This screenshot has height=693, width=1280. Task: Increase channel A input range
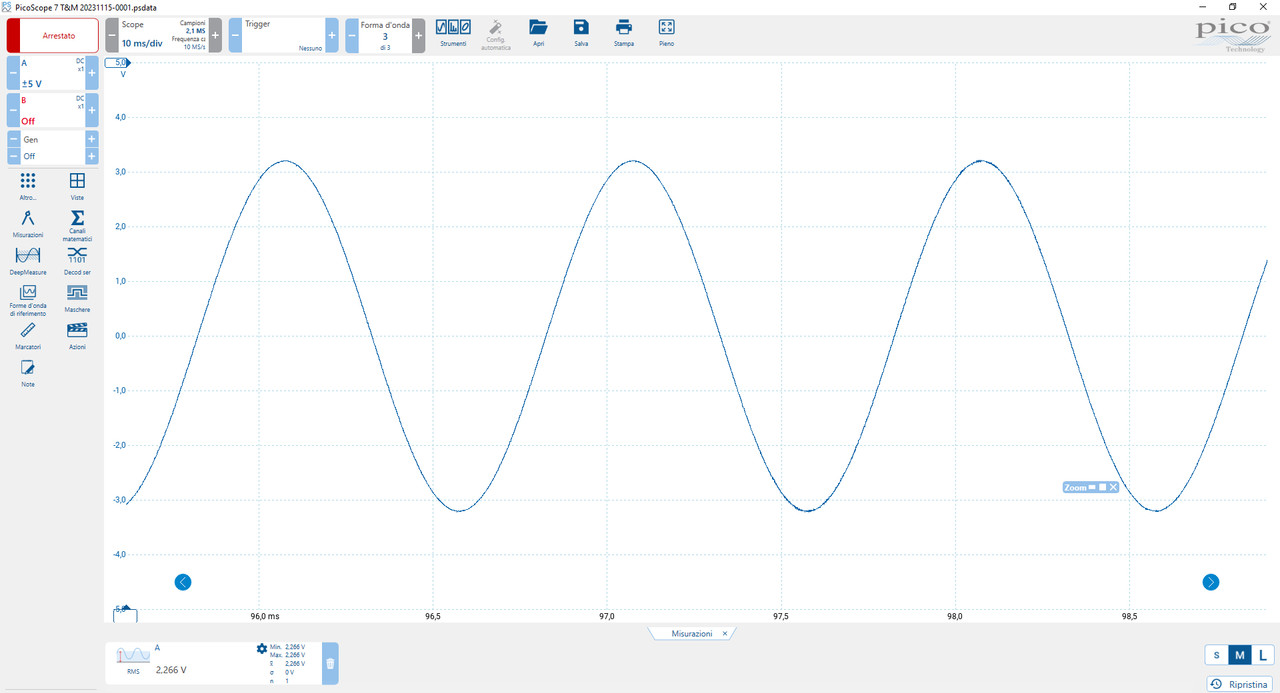92,73
